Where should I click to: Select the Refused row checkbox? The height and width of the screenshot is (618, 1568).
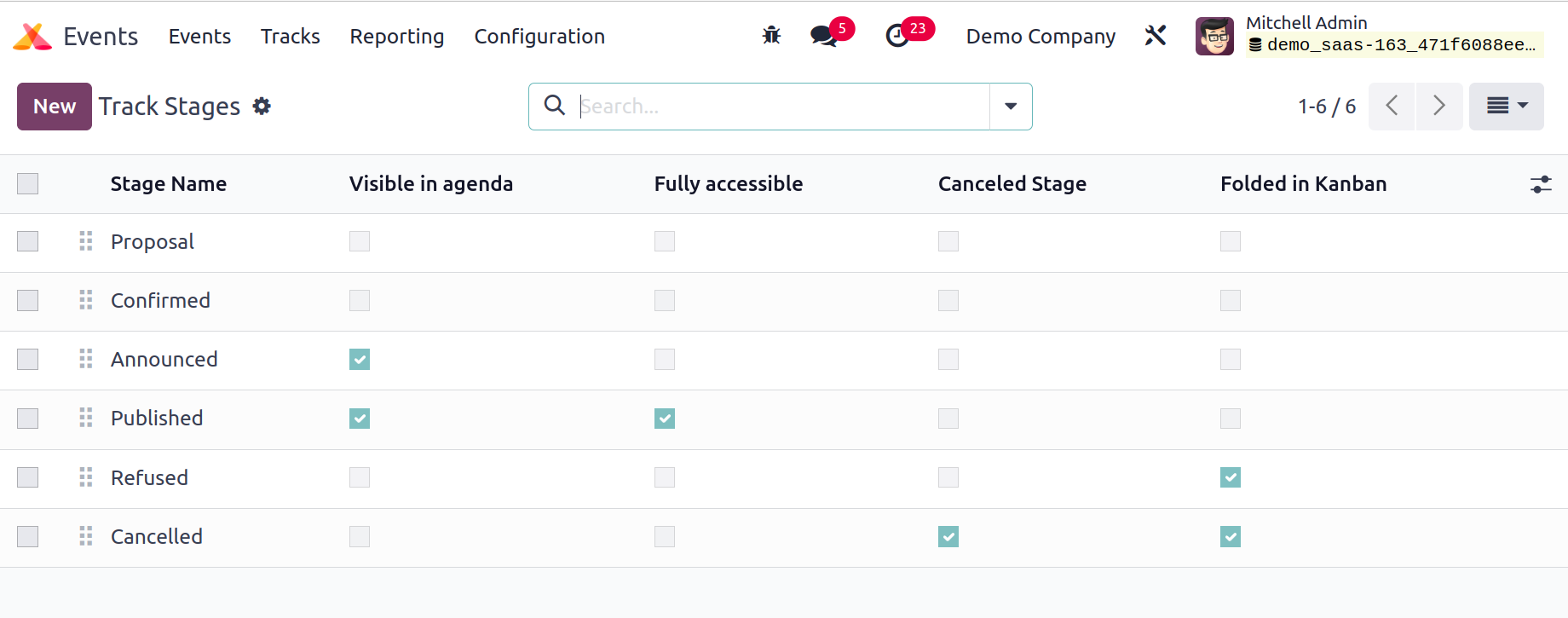[x=28, y=477]
